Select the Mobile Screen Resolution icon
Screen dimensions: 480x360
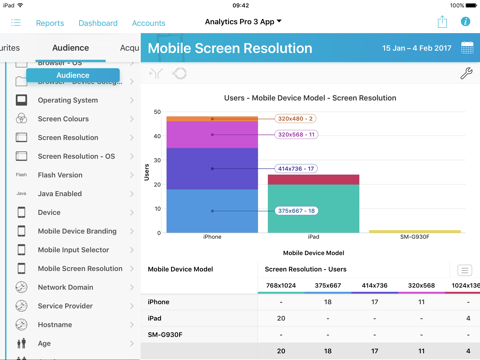(x=21, y=268)
